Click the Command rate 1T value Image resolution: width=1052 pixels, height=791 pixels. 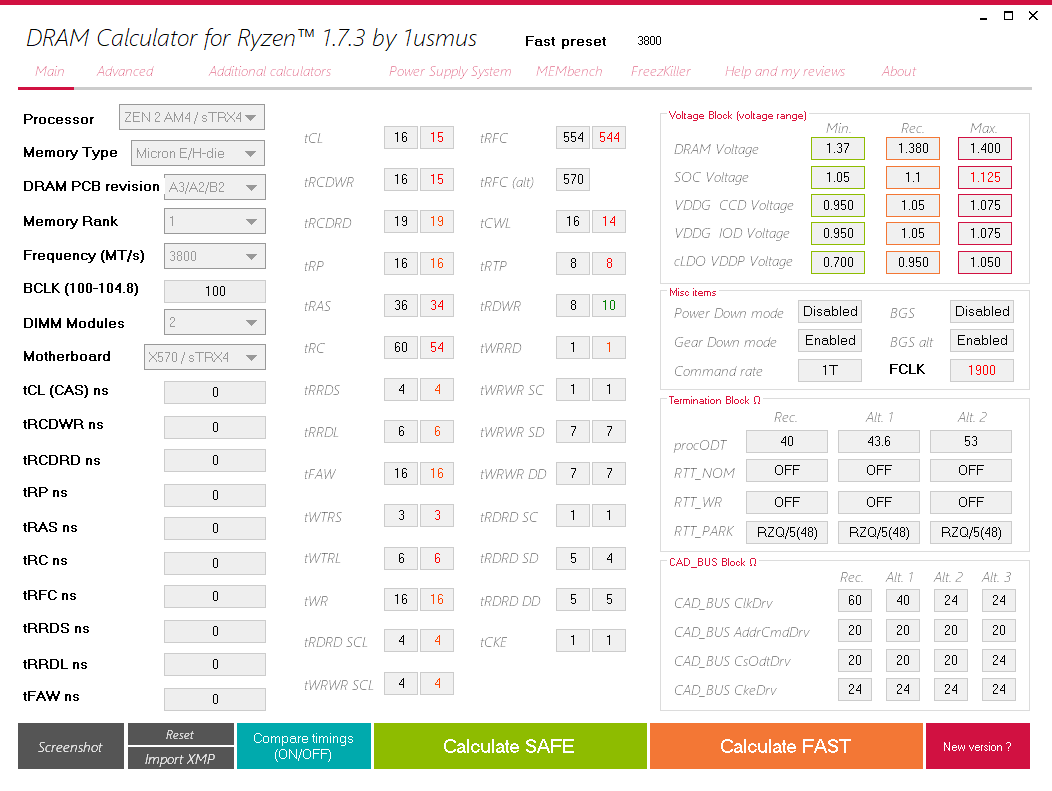click(x=830, y=370)
